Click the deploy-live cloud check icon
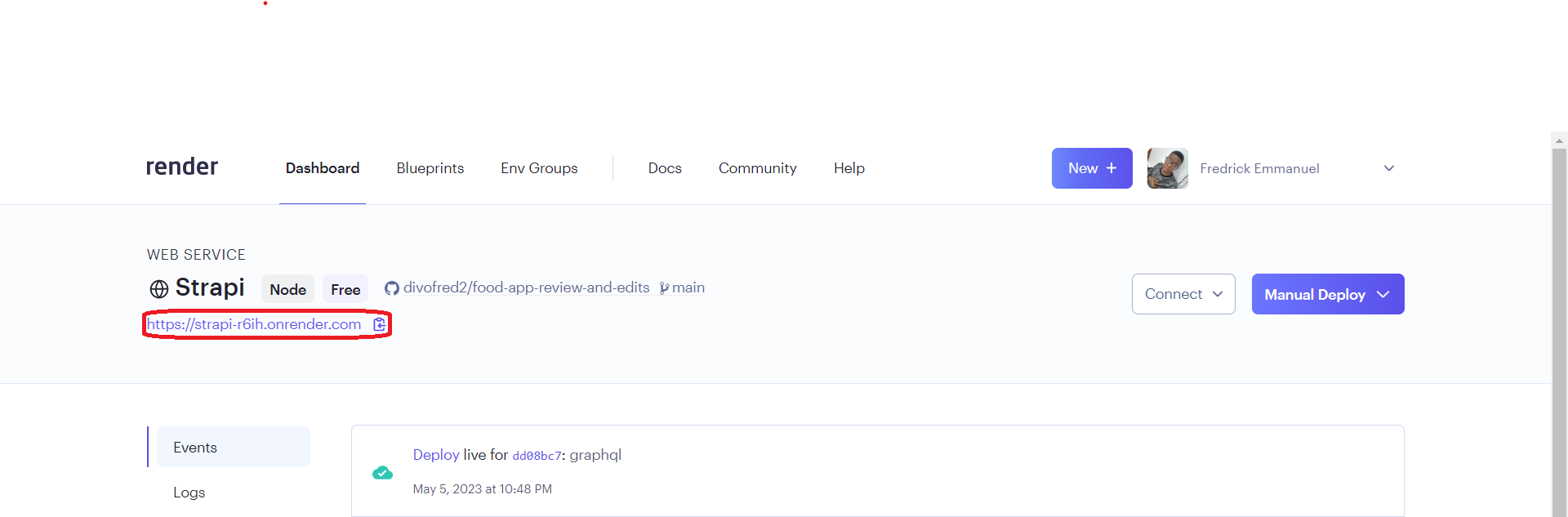This screenshot has height=517, width=1568. click(382, 473)
